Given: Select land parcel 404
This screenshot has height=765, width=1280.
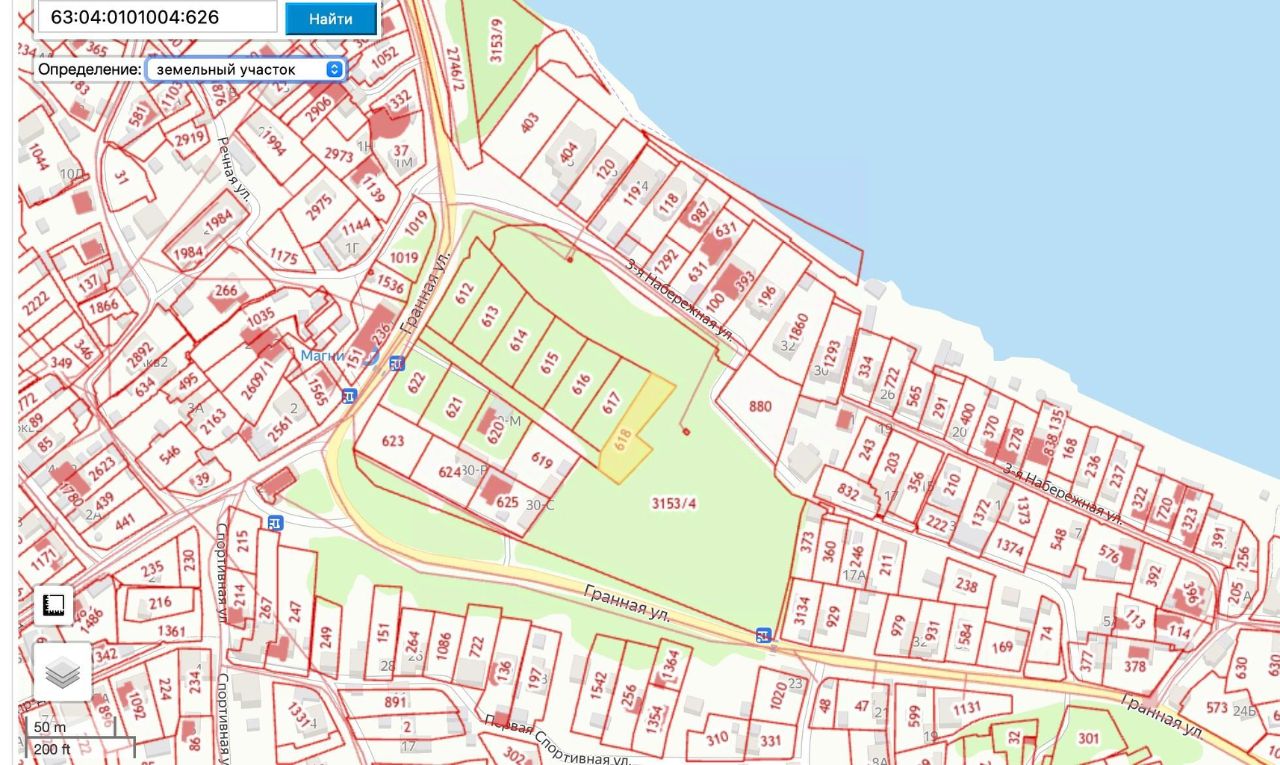Looking at the screenshot, I should tap(569, 152).
